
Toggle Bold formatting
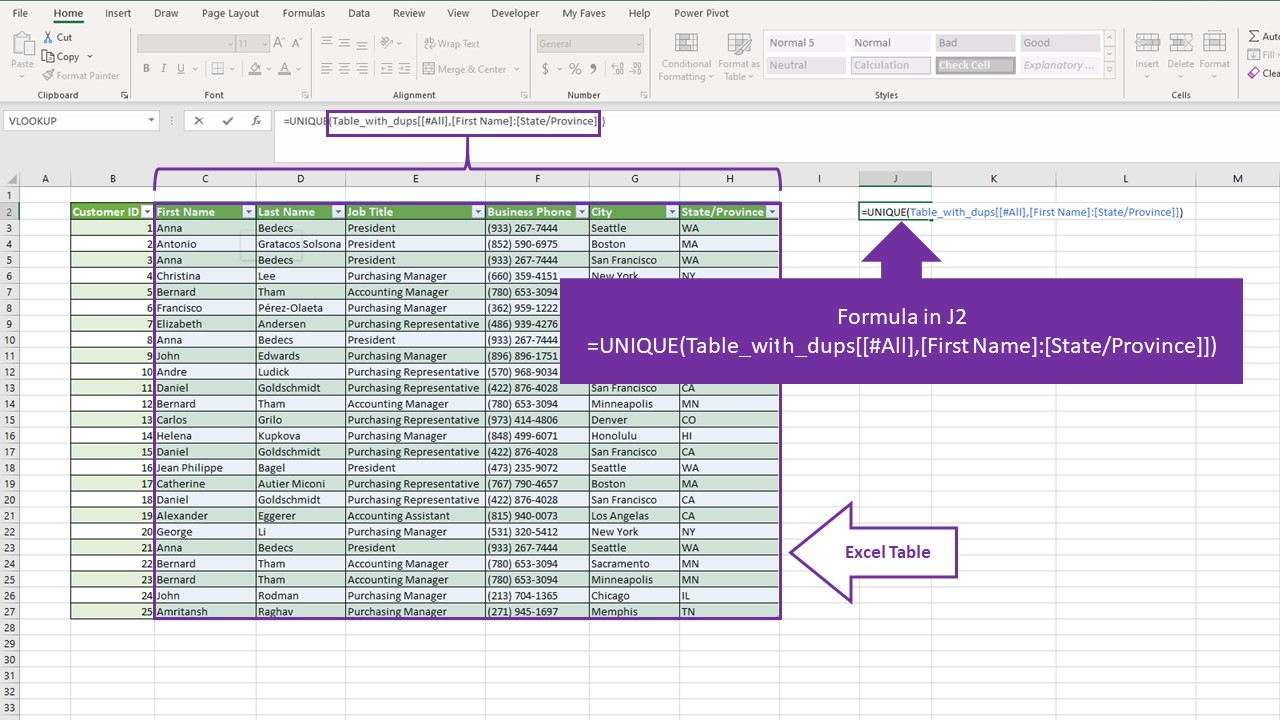pyautogui.click(x=146, y=69)
